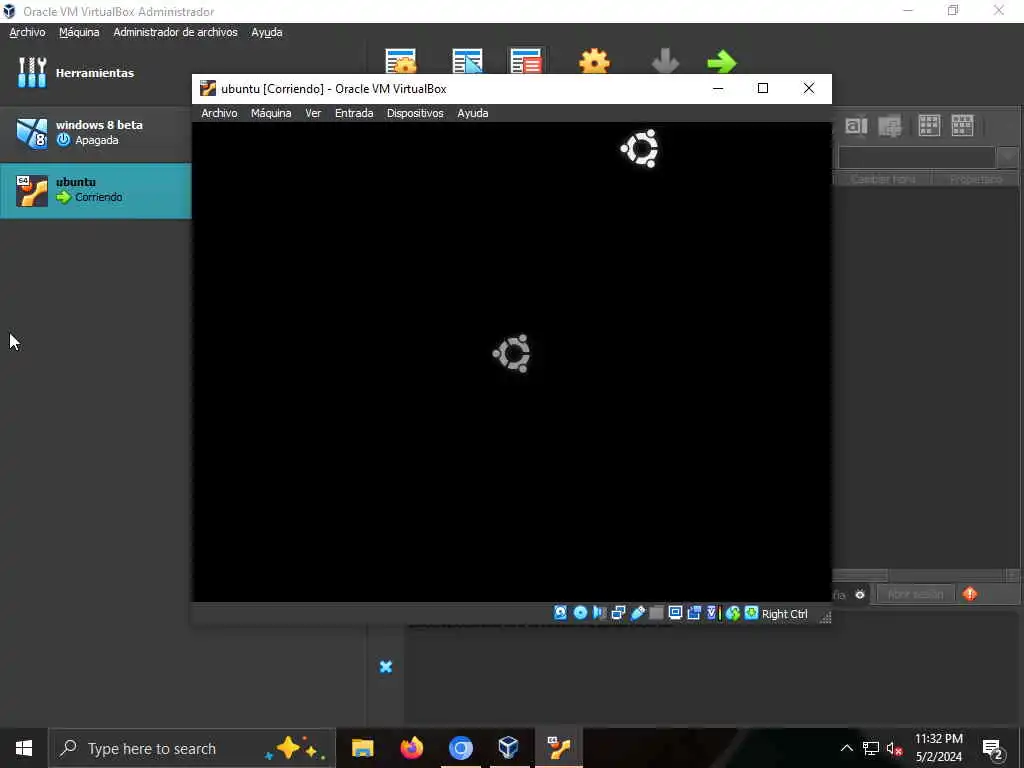Viewport: 1024px width, 768px height.
Task: Click the second grid icon in guest file panel
Action: tap(963, 125)
